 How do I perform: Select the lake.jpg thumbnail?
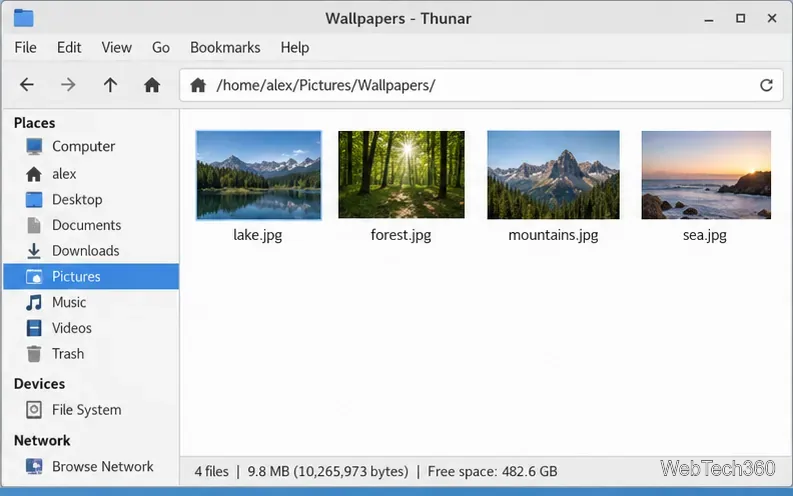click(x=258, y=175)
